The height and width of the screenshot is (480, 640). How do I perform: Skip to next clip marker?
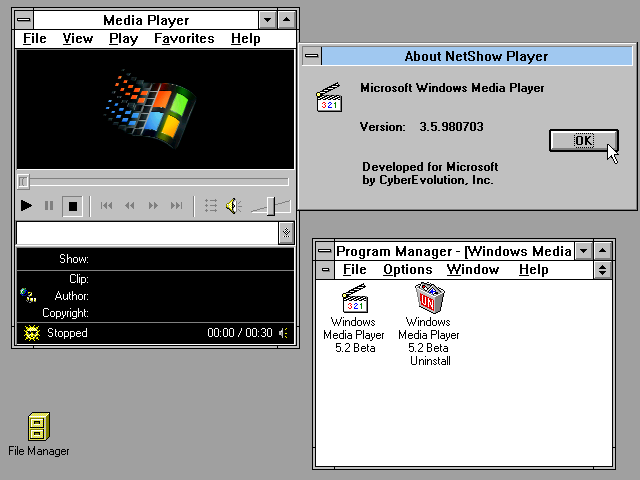pos(176,206)
